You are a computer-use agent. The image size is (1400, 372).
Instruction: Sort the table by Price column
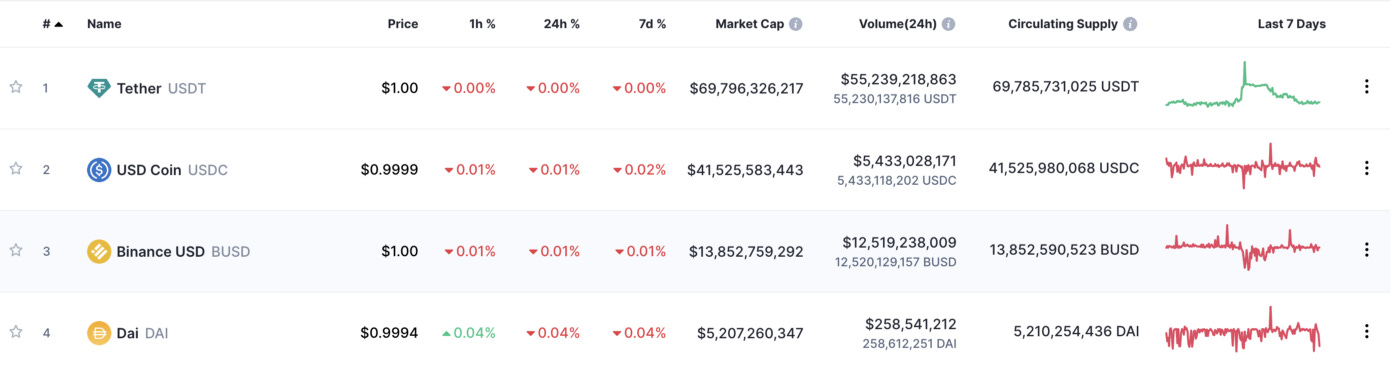pyautogui.click(x=403, y=24)
